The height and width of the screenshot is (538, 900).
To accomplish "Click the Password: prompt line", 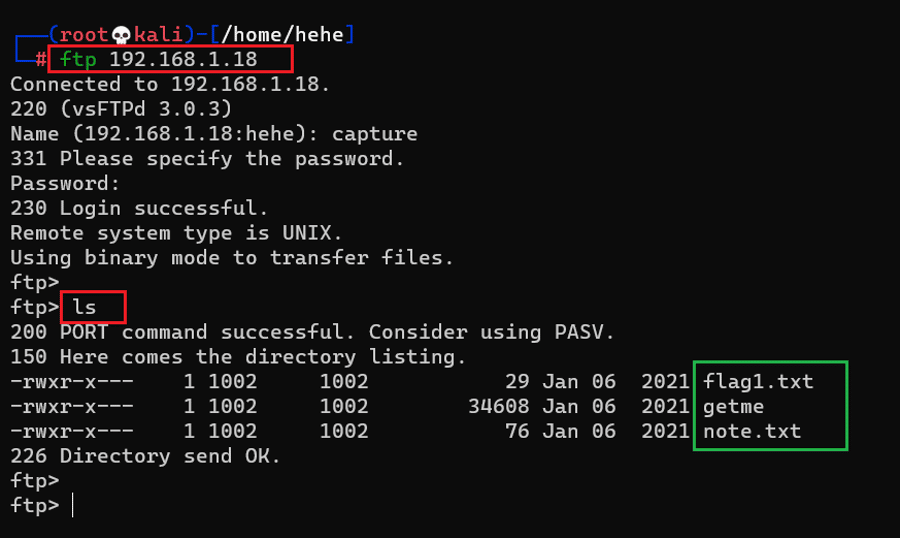I will (x=65, y=183).
